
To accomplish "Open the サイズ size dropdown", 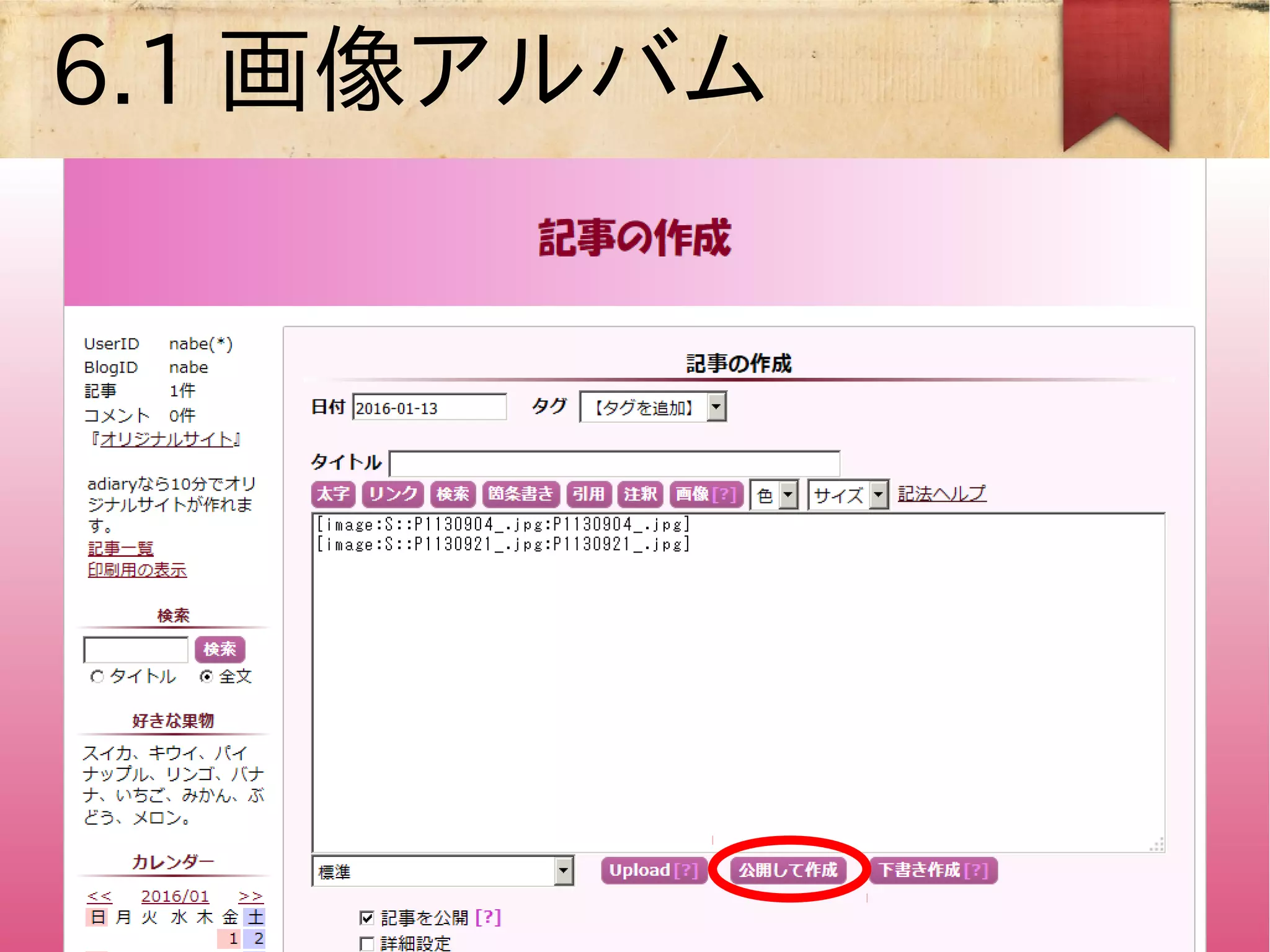I will [x=848, y=495].
